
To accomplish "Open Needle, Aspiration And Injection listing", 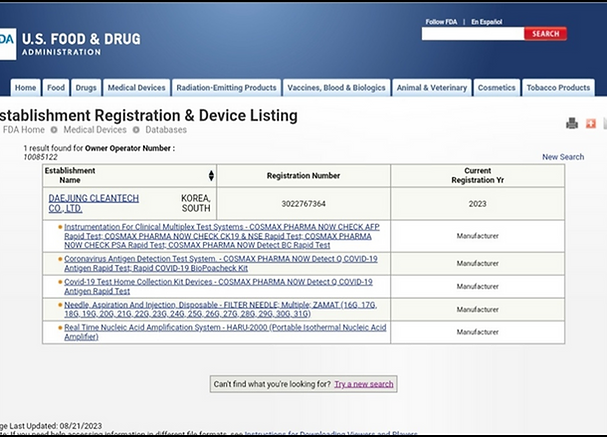I will tap(220, 309).
